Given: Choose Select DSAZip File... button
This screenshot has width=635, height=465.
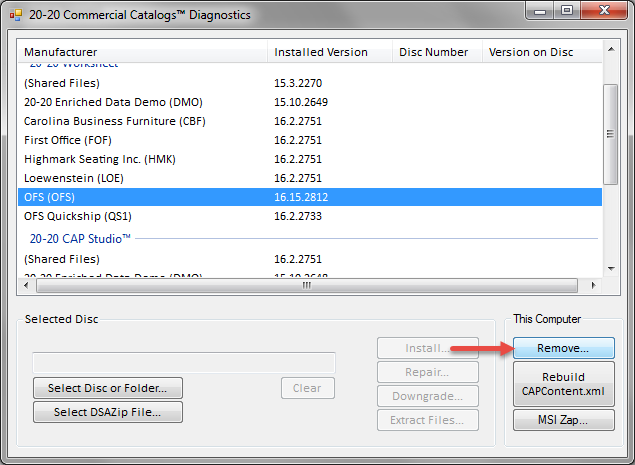Looking at the screenshot, I should click(x=108, y=412).
